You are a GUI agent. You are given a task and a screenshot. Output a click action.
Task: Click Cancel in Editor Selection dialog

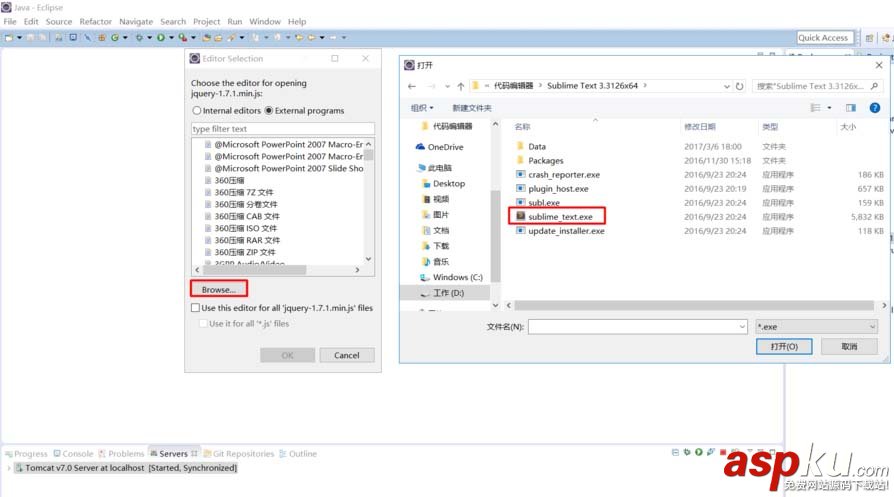tap(347, 355)
